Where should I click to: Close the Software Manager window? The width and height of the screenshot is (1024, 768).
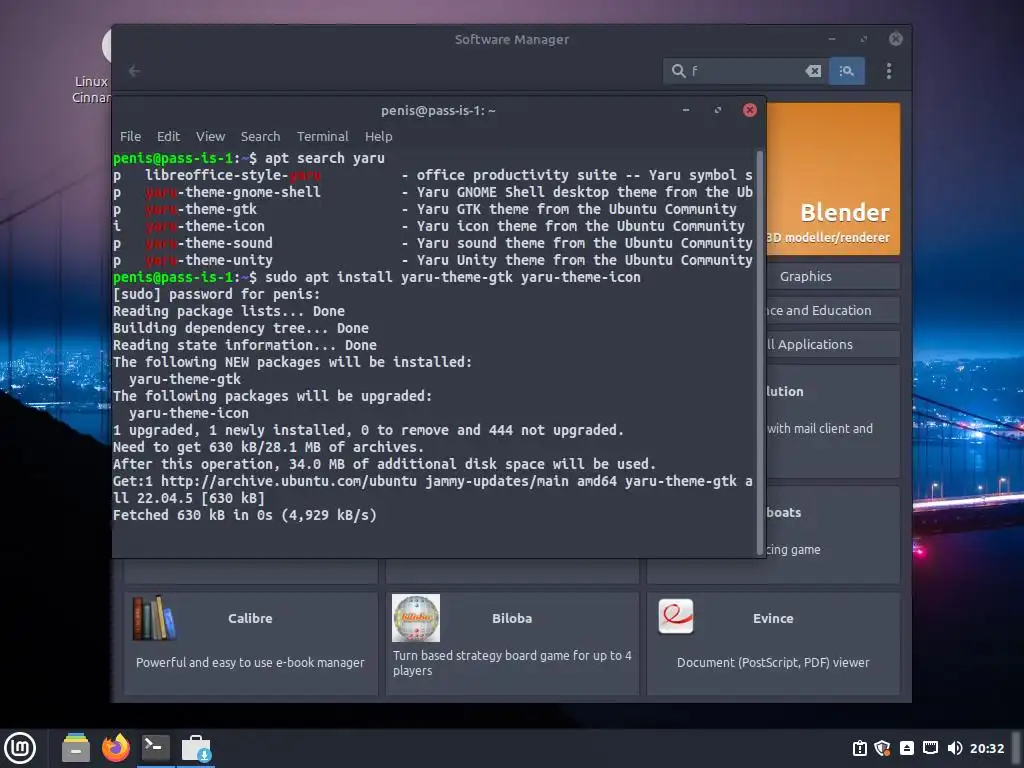(896, 39)
